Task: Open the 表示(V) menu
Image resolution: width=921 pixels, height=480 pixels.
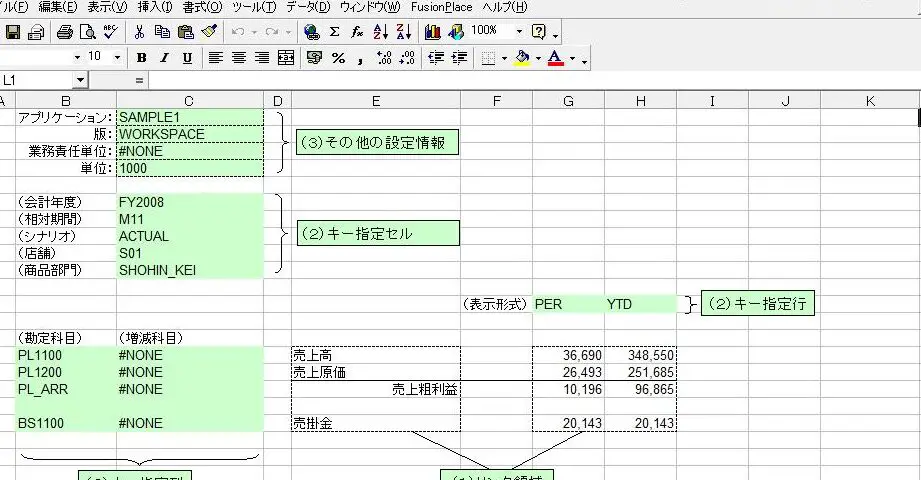Action: click(x=107, y=7)
